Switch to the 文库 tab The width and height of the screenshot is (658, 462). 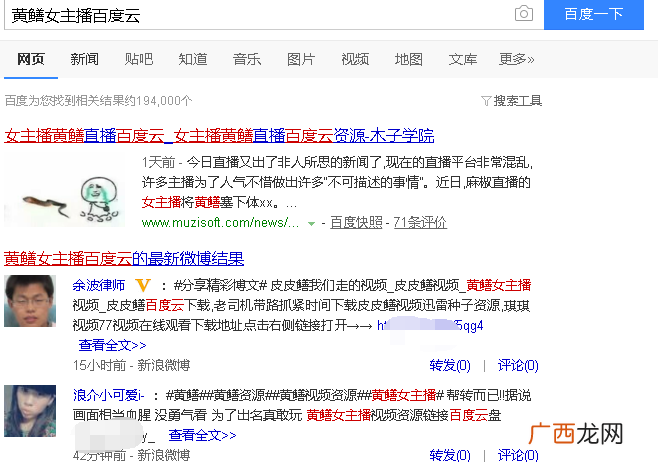(463, 59)
